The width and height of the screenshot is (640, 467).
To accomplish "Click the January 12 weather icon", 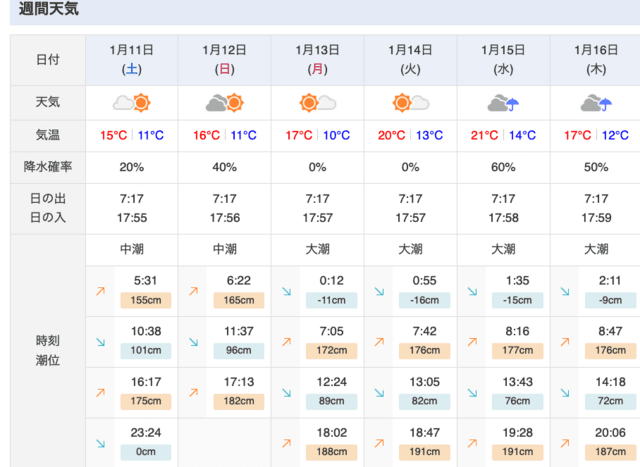I will 225,102.
